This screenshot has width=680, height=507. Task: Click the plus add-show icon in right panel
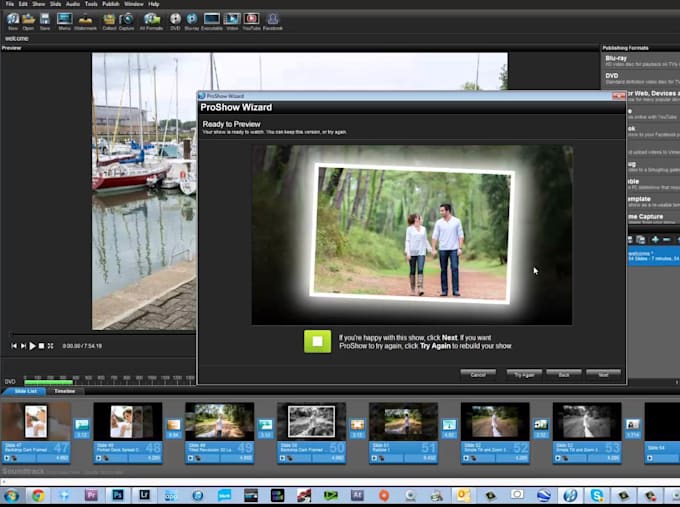[x=655, y=239]
